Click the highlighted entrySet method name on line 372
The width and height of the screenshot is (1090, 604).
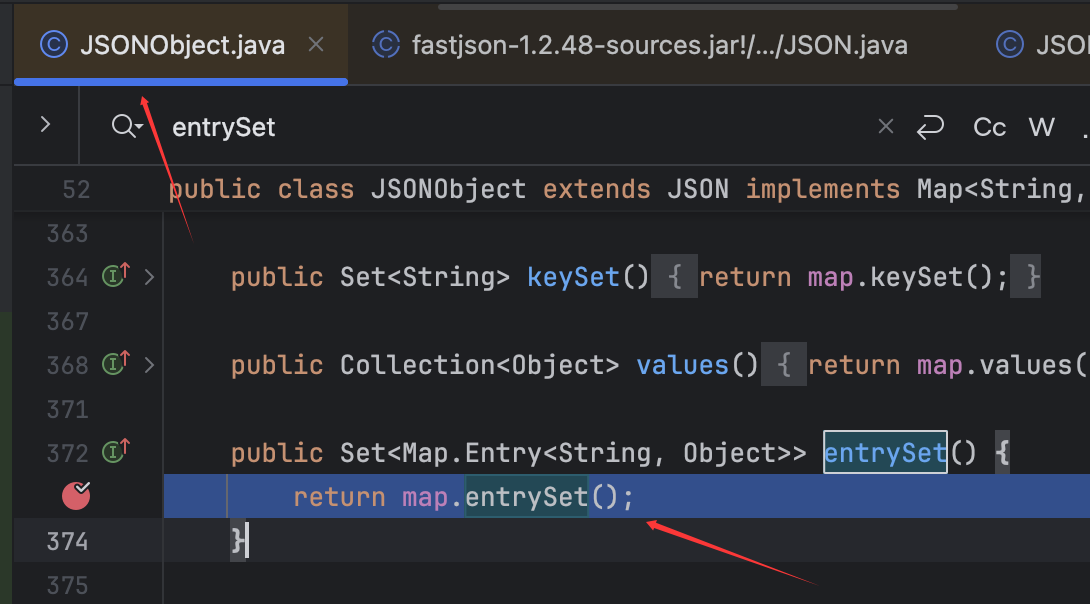click(x=885, y=452)
